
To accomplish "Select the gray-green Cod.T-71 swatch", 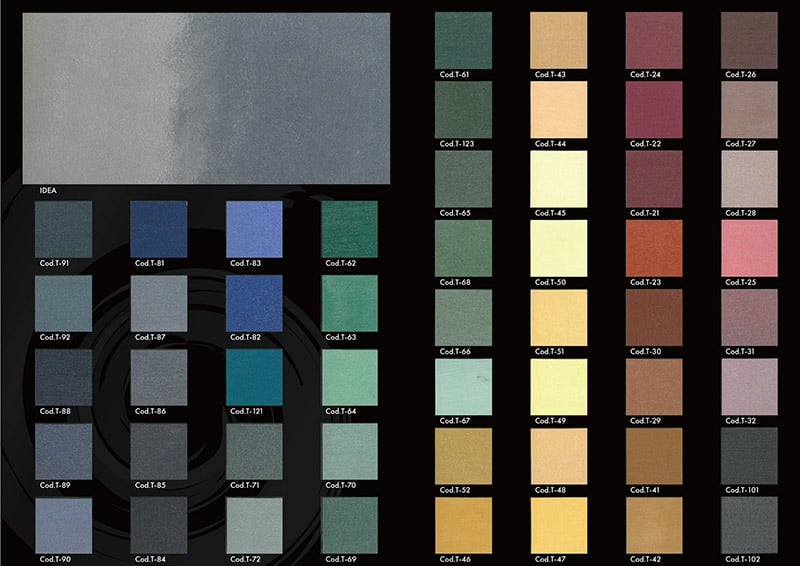I will click(x=254, y=452).
